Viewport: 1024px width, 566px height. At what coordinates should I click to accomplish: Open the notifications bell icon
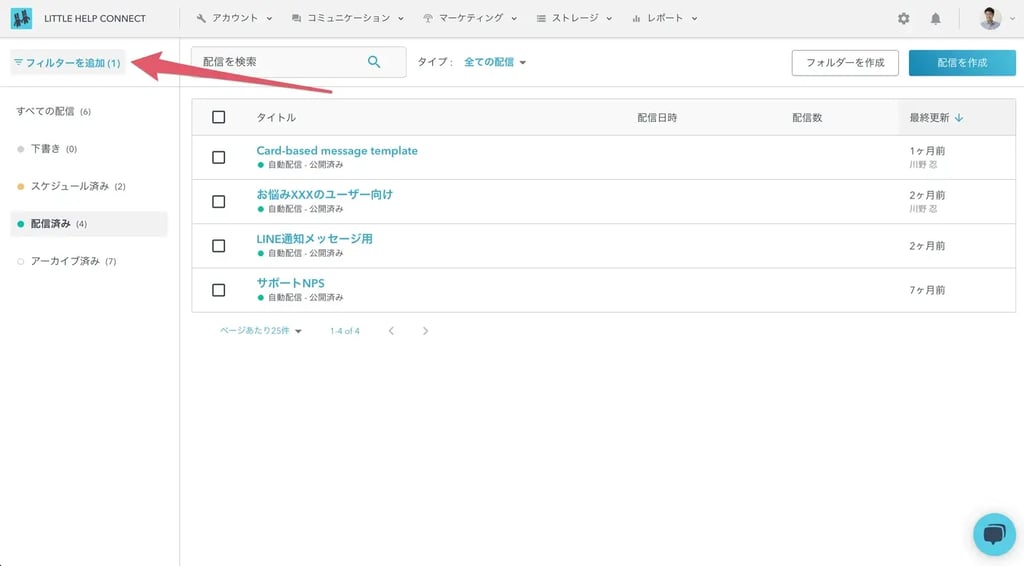point(936,18)
